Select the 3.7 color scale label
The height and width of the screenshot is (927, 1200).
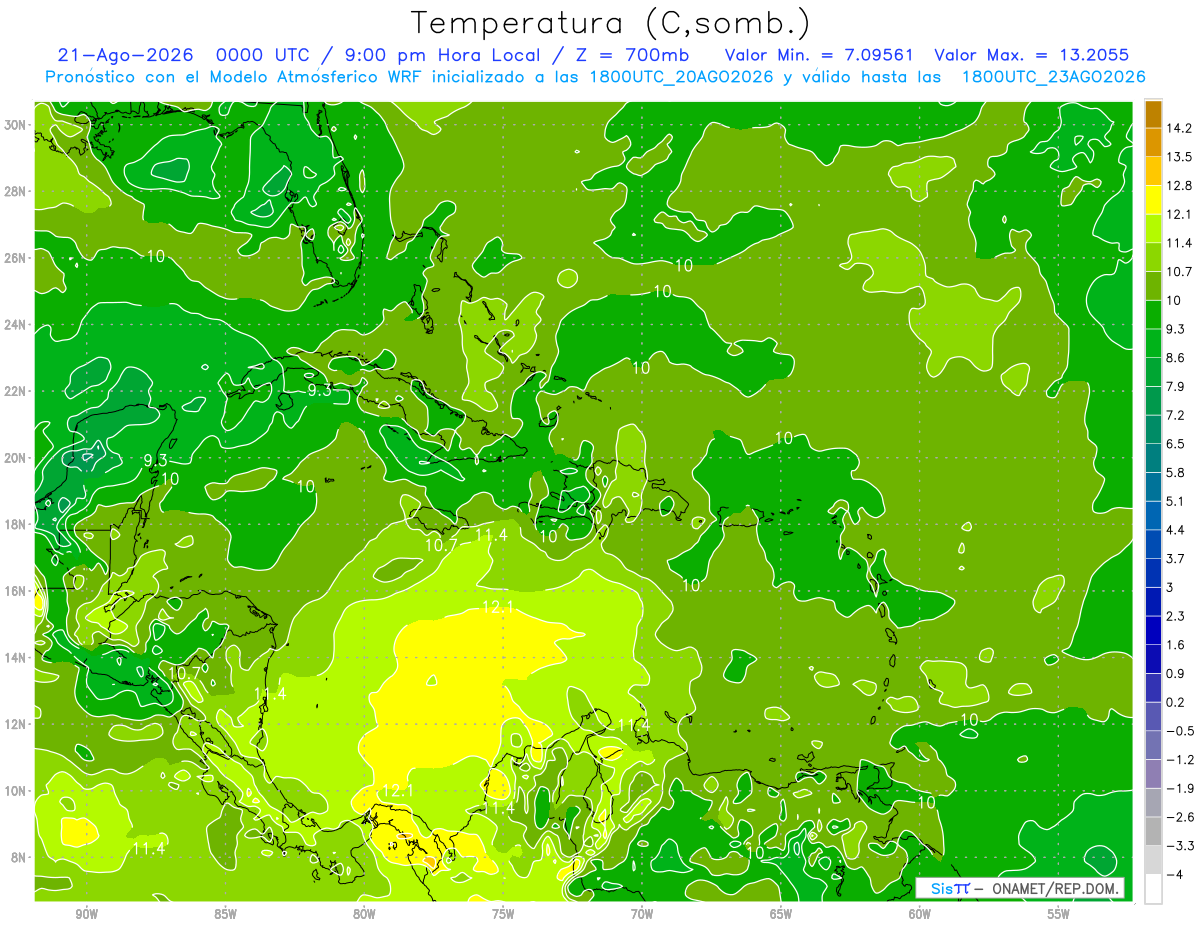click(x=1176, y=559)
